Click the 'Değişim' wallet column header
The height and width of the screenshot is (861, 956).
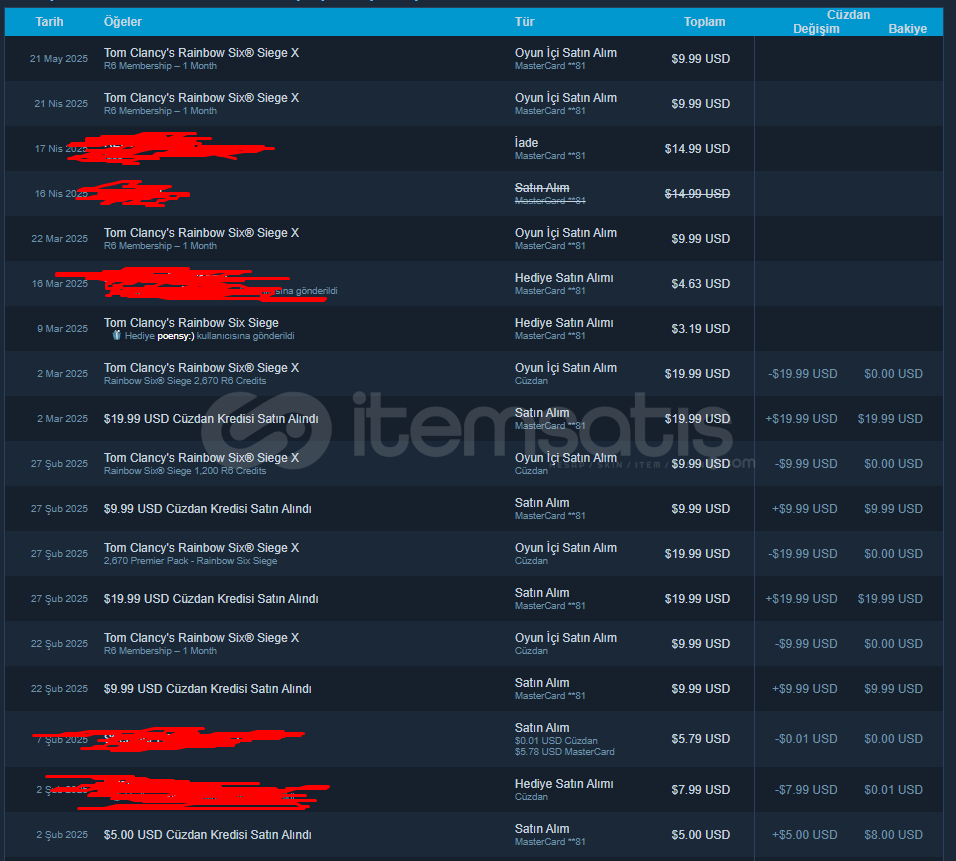coord(816,29)
